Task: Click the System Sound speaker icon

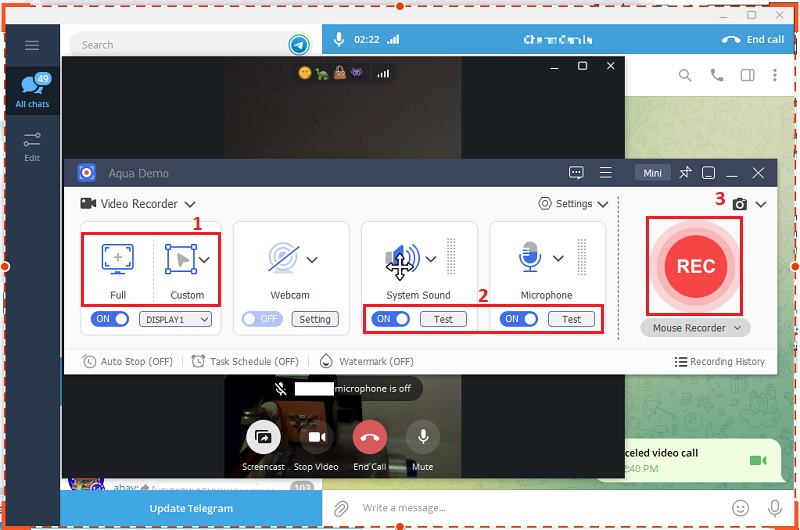Action: tap(403, 259)
